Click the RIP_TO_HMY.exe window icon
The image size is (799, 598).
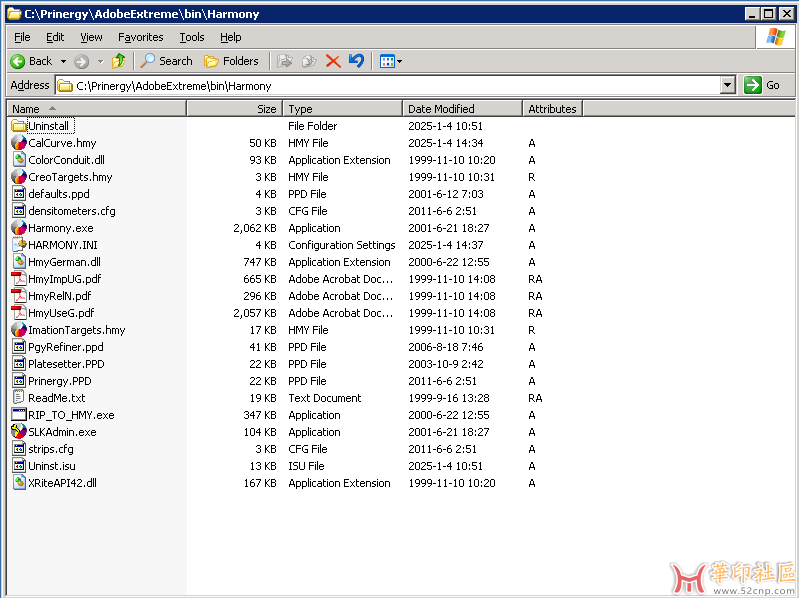pyautogui.click(x=19, y=415)
